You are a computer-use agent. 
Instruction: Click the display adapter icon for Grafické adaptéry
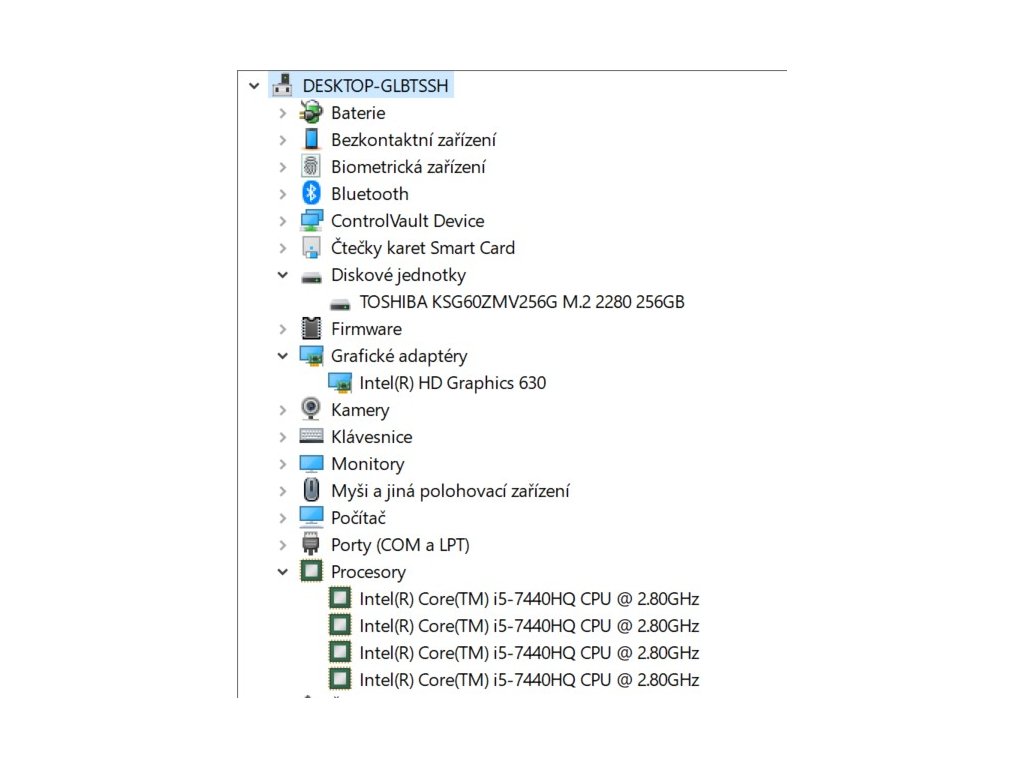point(312,356)
